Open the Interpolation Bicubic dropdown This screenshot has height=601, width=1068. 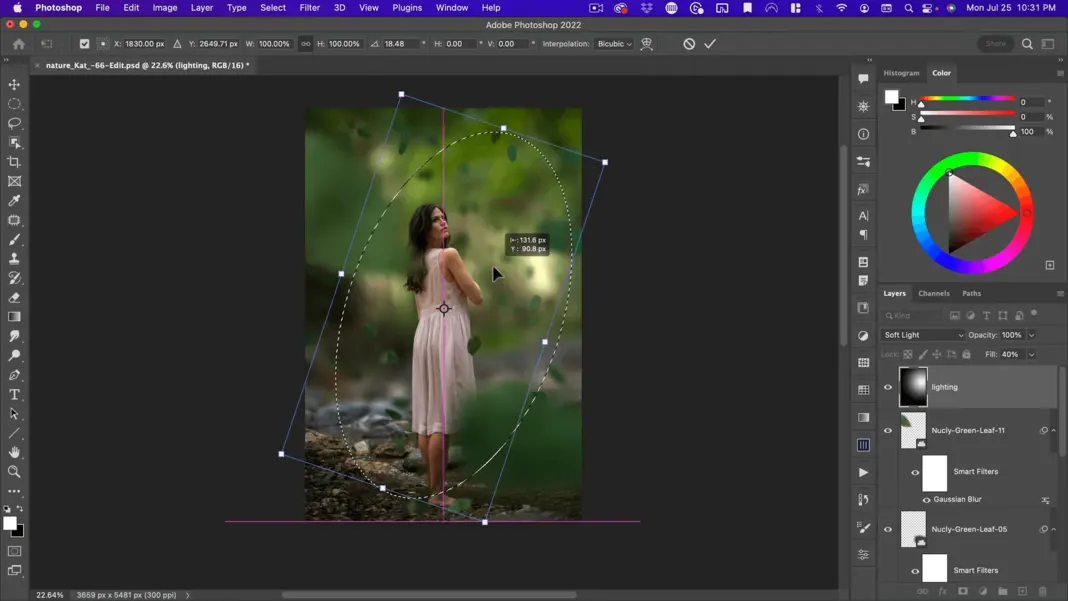614,44
